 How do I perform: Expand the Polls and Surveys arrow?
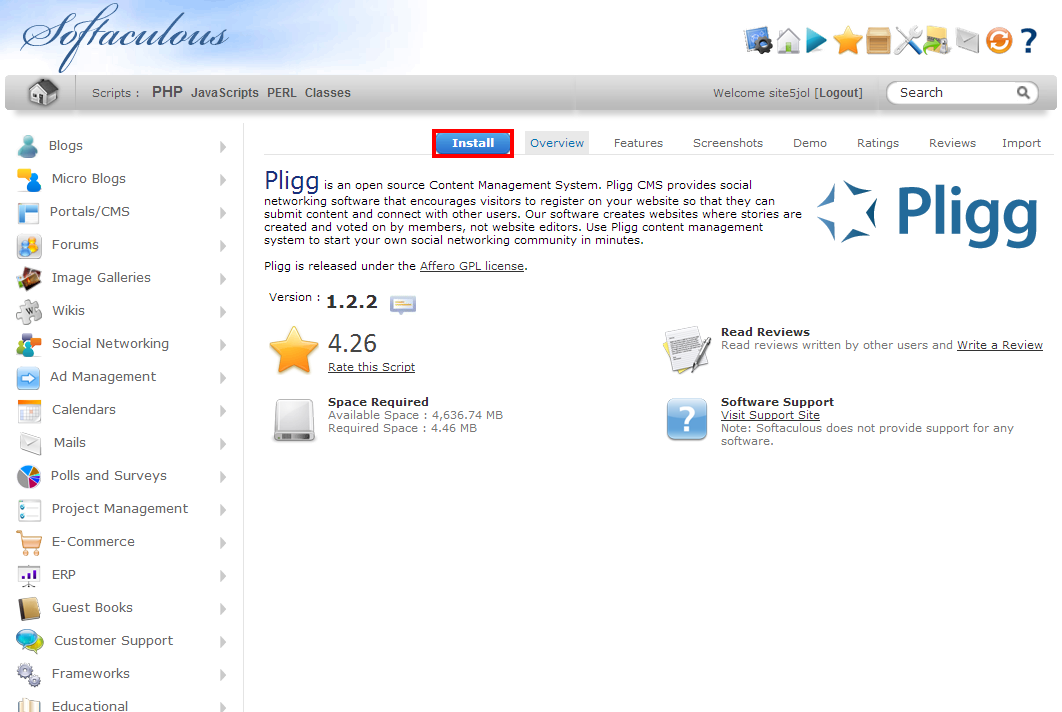coord(223,477)
